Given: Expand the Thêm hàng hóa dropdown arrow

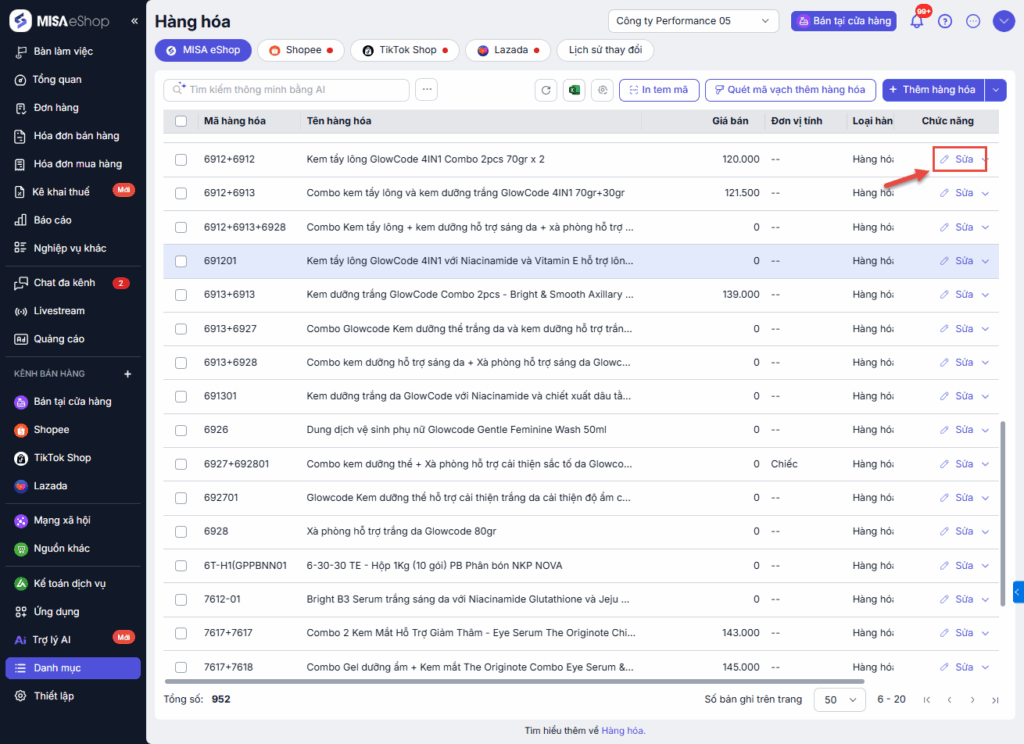Looking at the screenshot, I should point(995,90).
